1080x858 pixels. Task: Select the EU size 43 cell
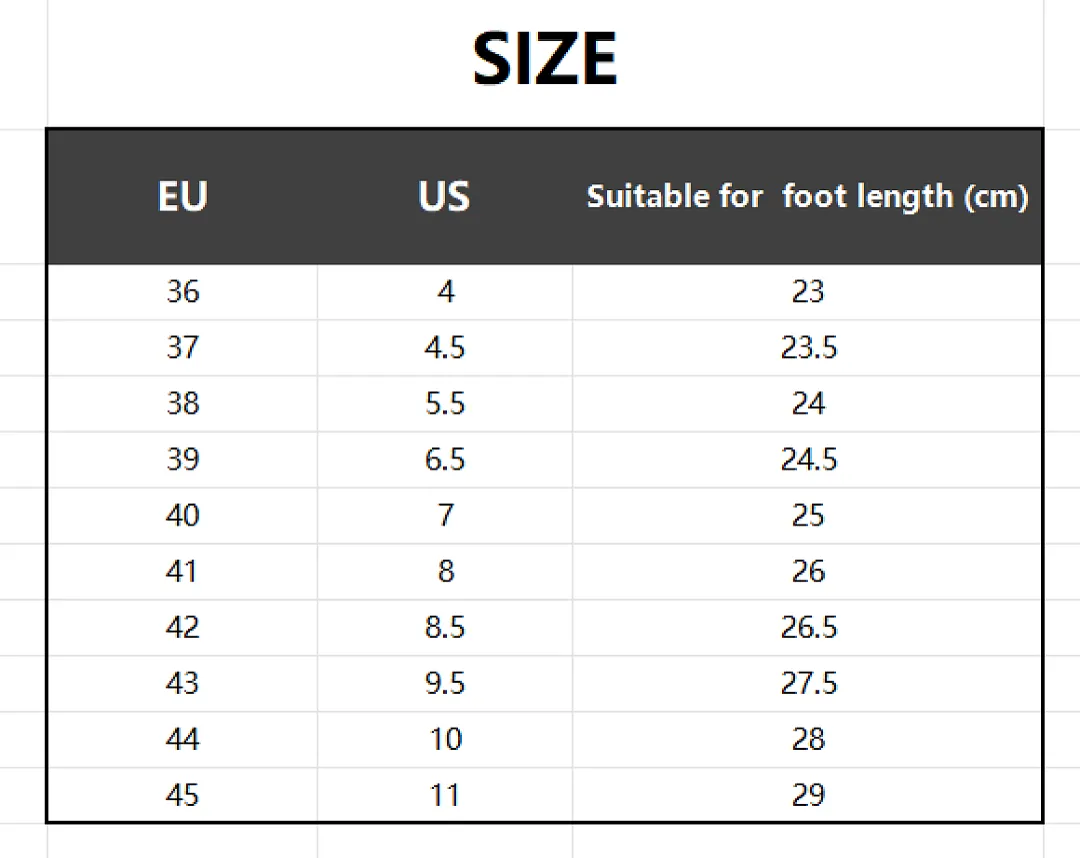(183, 684)
